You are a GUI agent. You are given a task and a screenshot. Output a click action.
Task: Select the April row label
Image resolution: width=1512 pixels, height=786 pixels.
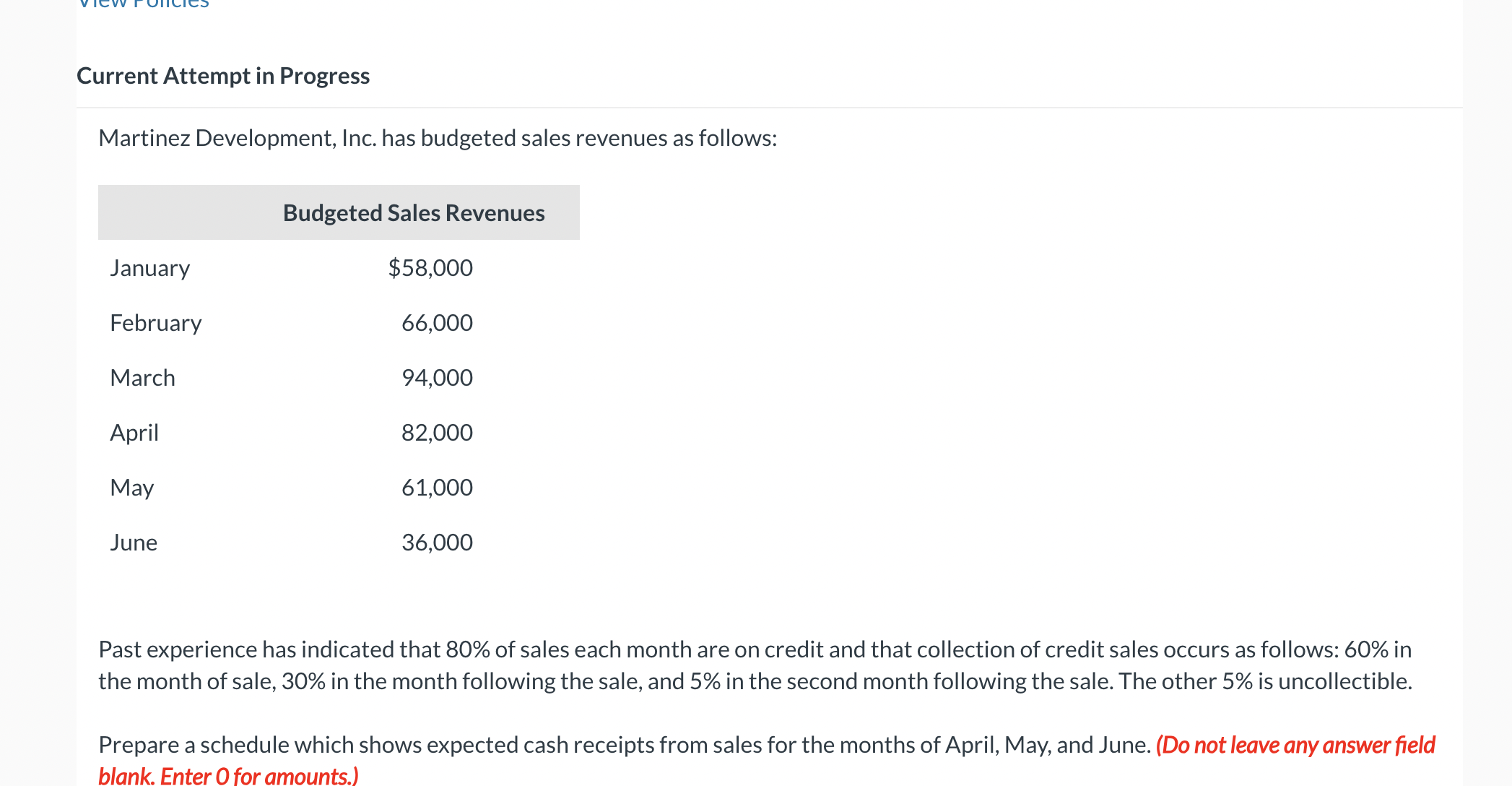tap(134, 433)
